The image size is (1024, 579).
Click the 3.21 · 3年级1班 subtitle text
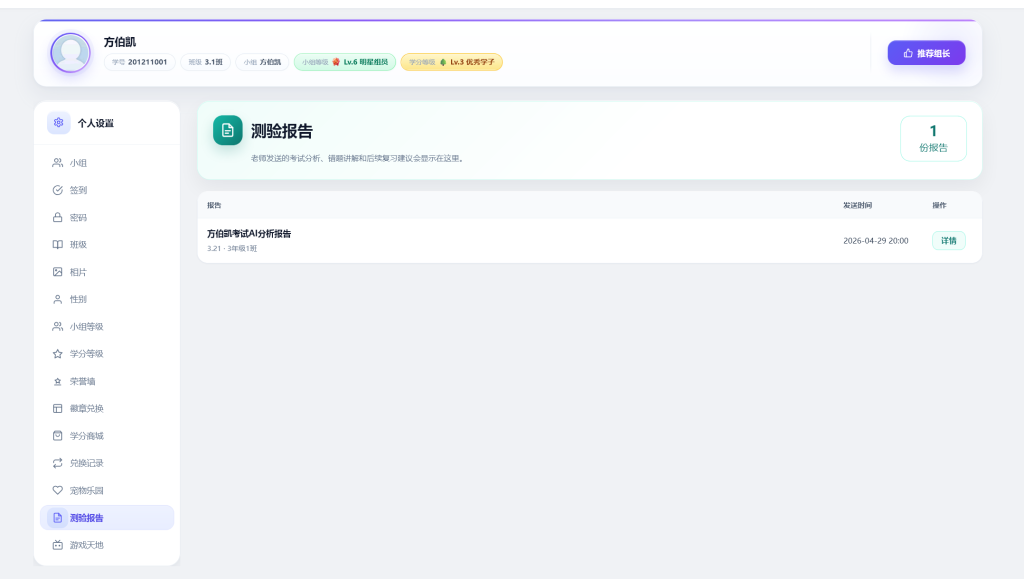(x=232, y=249)
